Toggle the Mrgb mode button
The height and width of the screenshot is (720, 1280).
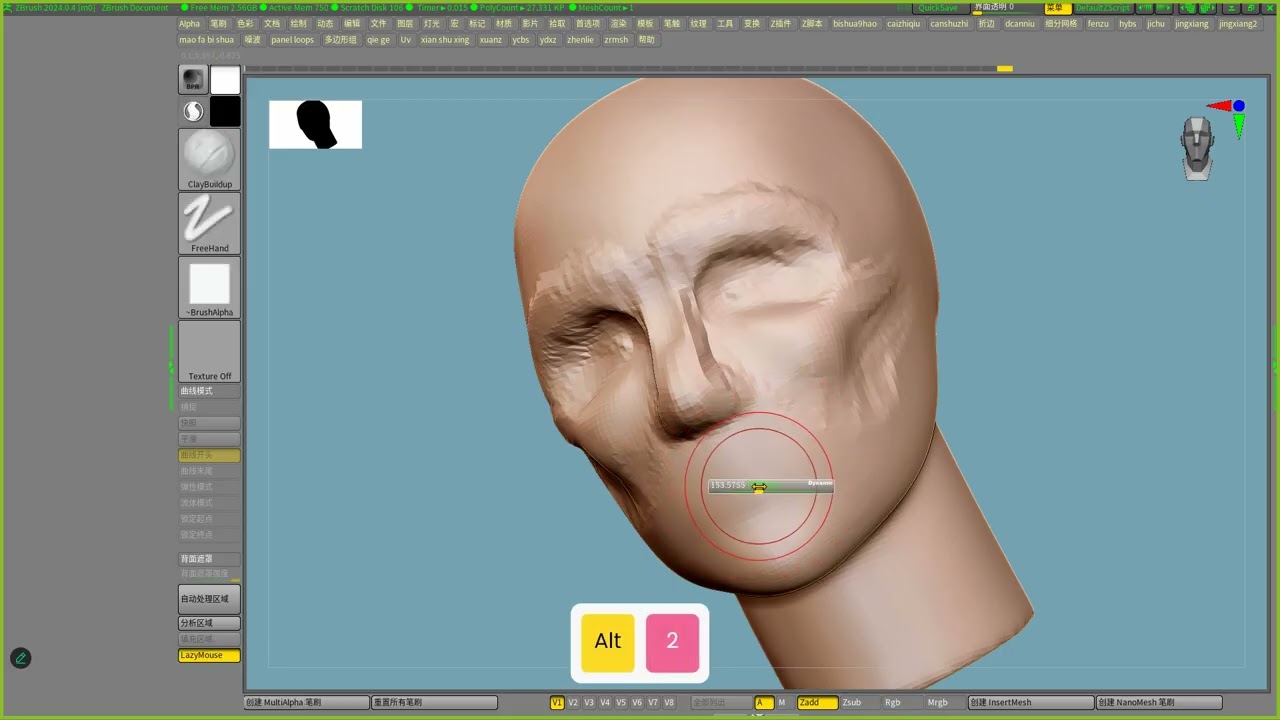click(937, 703)
